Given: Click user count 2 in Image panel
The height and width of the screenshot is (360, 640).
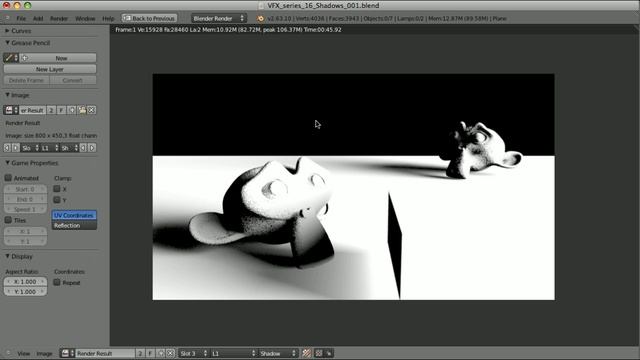Looking at the screenshot, I should coord(51,110).
